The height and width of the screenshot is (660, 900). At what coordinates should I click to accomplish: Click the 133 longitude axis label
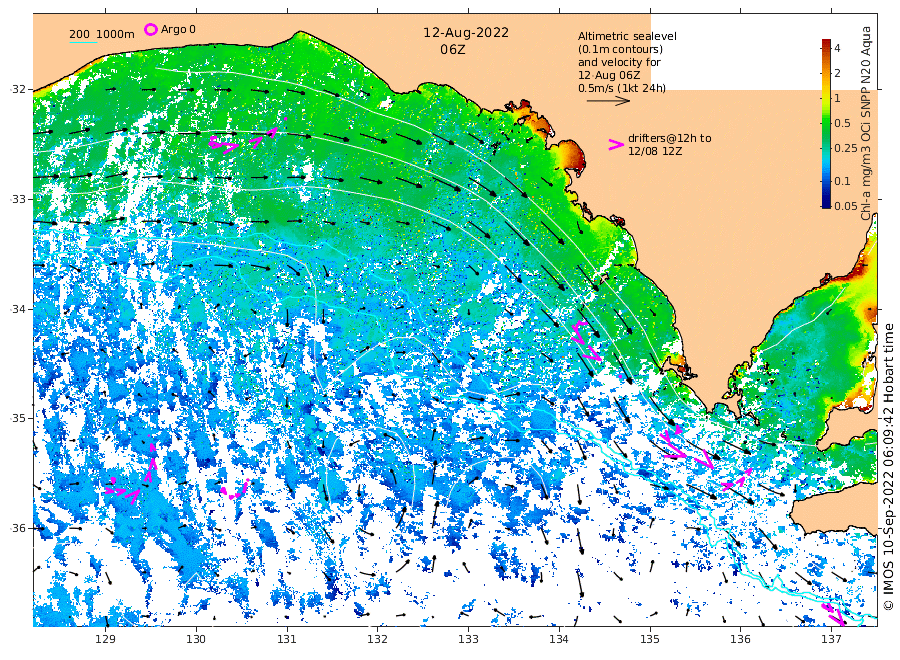tap(468, 639)
